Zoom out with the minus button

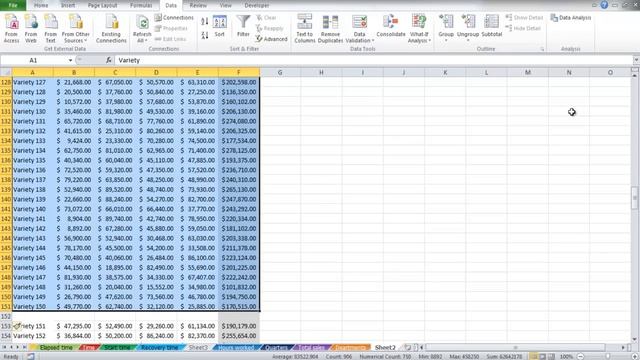tap(580, 356)
